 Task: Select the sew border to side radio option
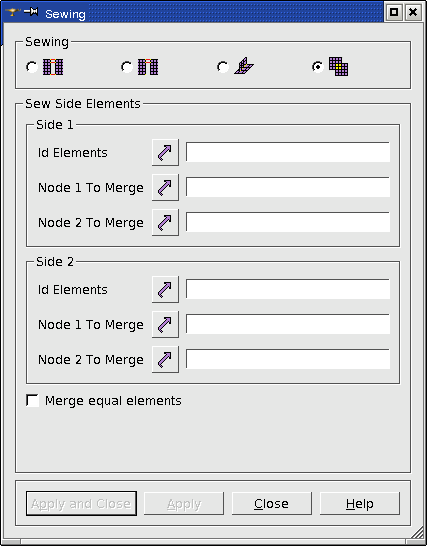[223, 67]
